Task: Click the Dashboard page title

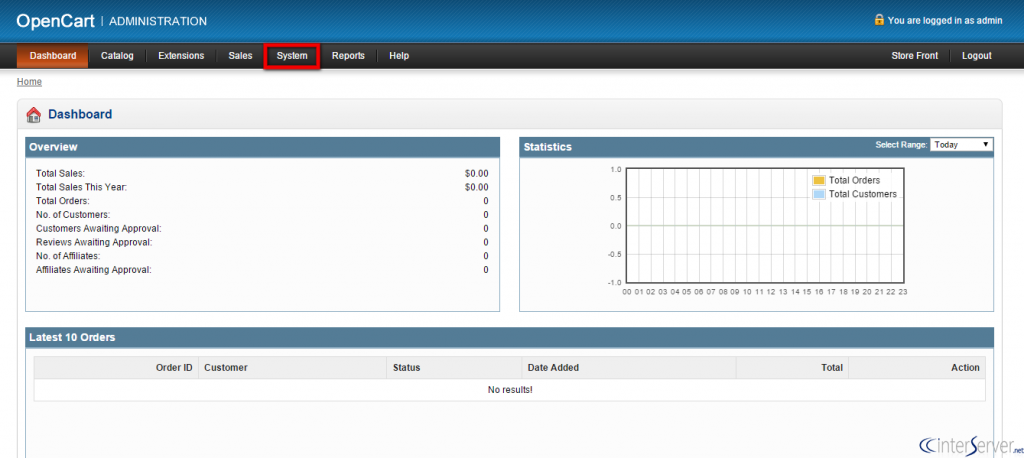Action: pyautogui.click(x=80, y=114)
